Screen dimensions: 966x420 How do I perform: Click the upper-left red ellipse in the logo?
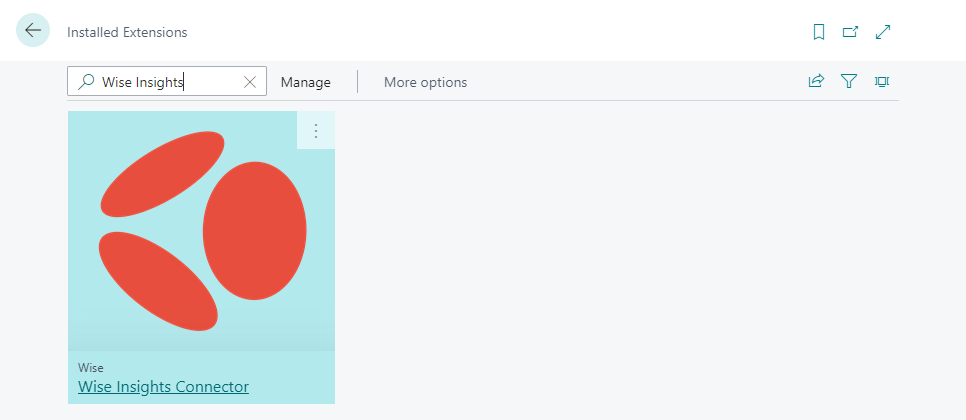click(x=162, y=173)
